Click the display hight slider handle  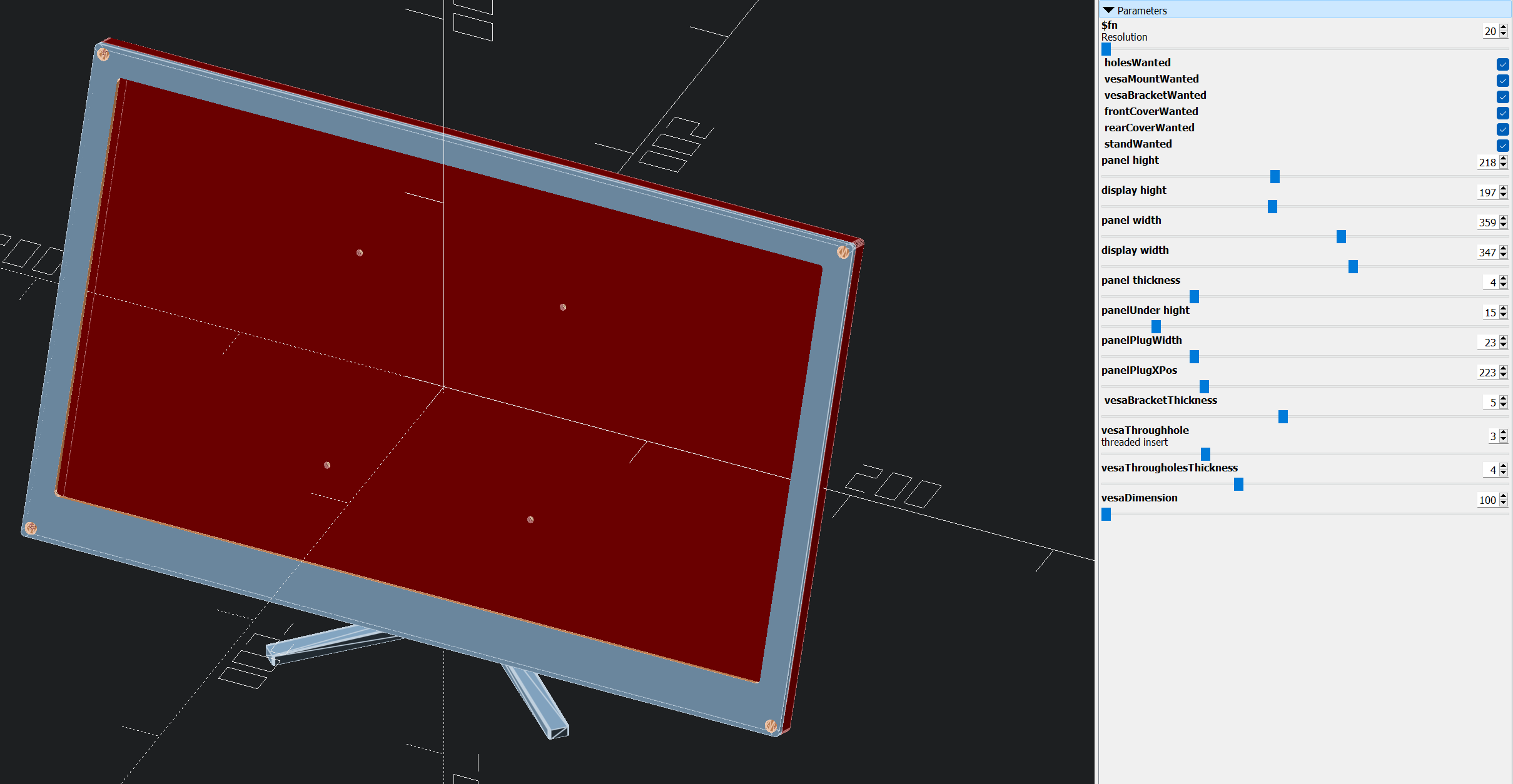click(1272, 207)
